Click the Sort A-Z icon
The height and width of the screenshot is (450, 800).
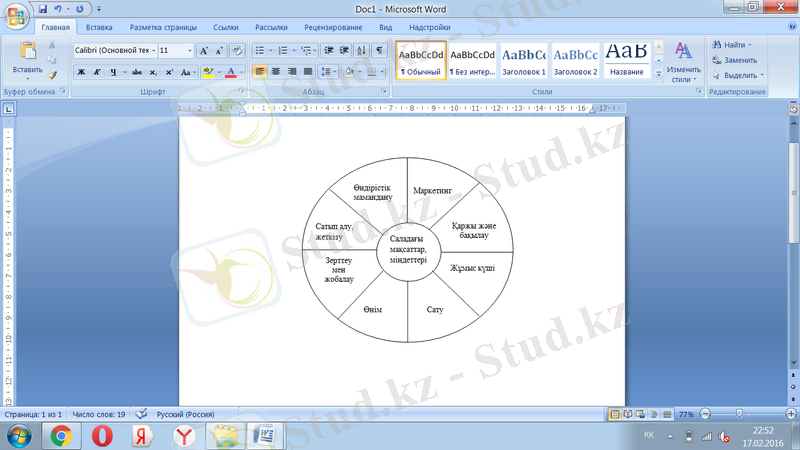click(360, 50)
